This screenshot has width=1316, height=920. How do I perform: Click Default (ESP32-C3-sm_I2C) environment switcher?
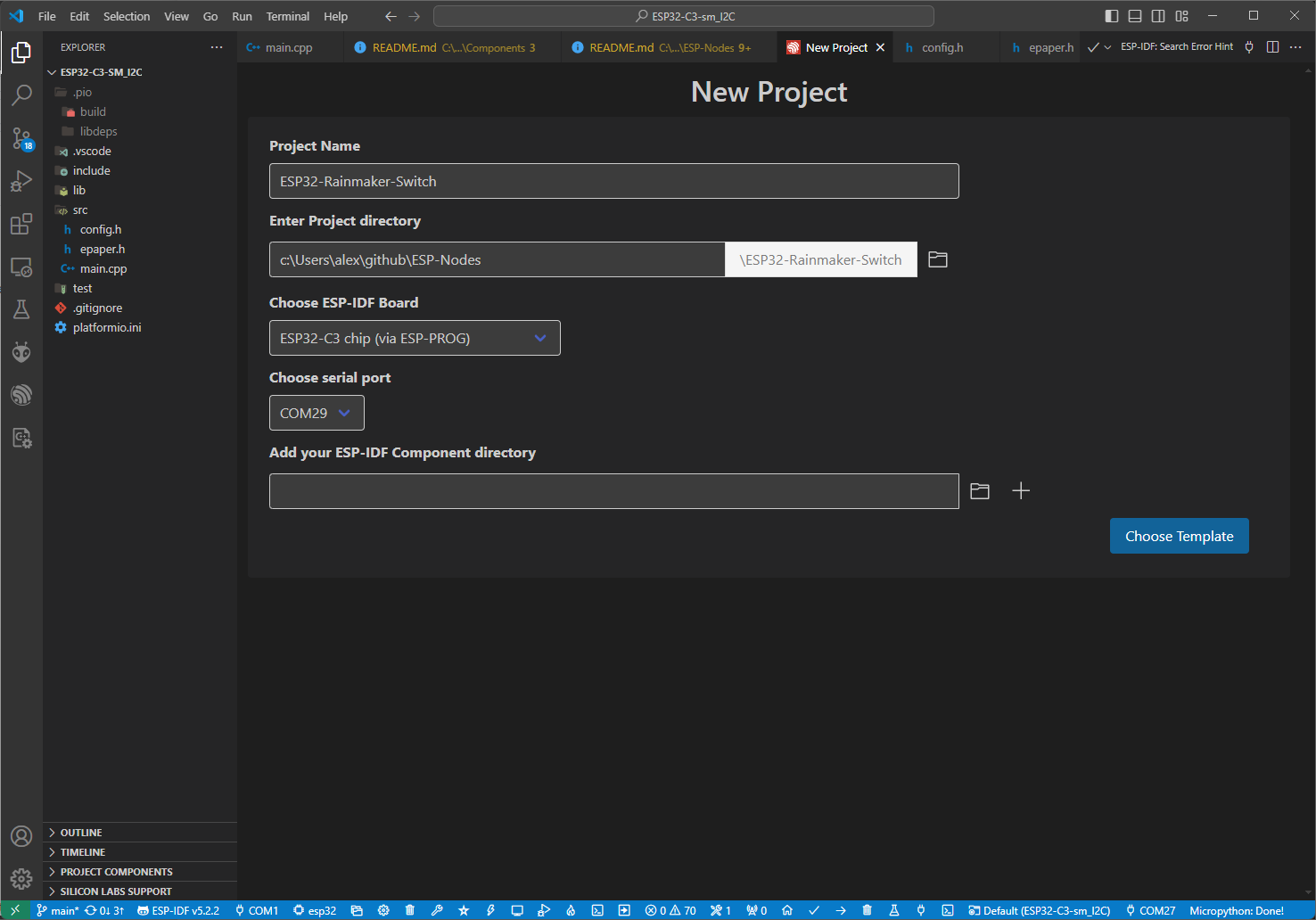pos(1039,910)
